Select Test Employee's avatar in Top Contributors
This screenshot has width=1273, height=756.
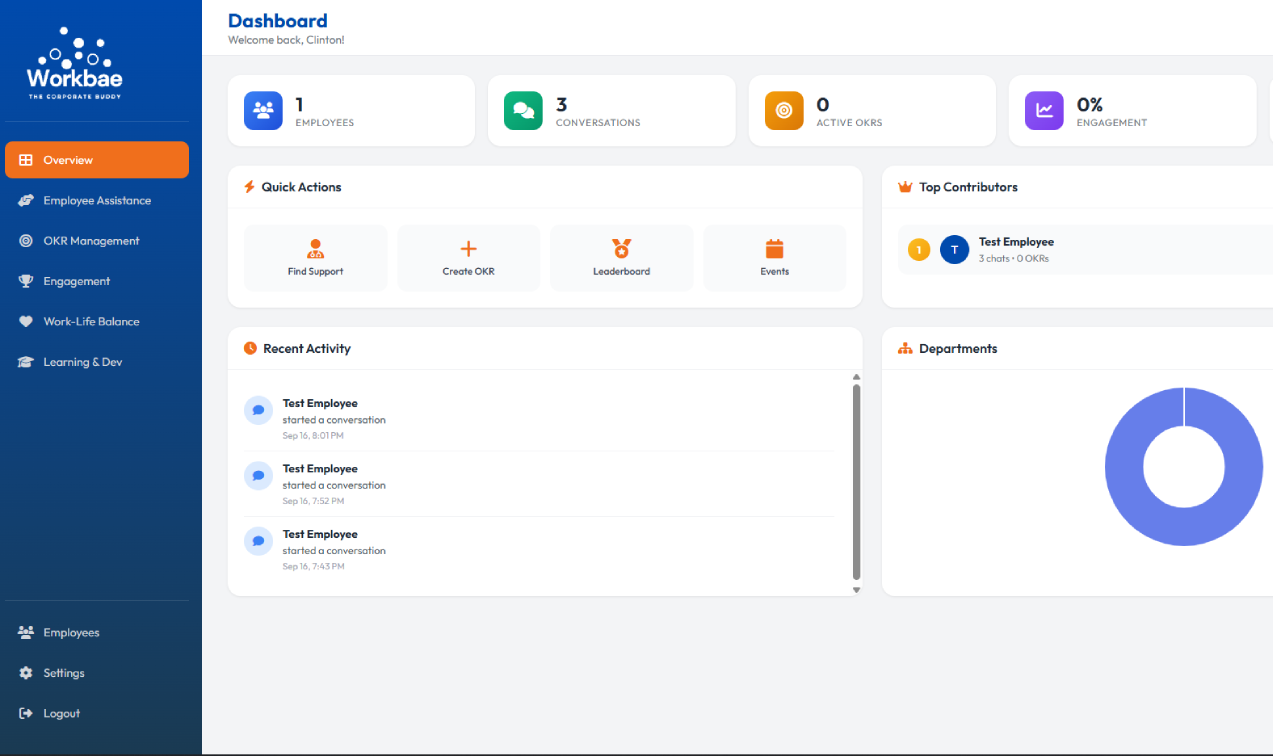pos(954,250)
